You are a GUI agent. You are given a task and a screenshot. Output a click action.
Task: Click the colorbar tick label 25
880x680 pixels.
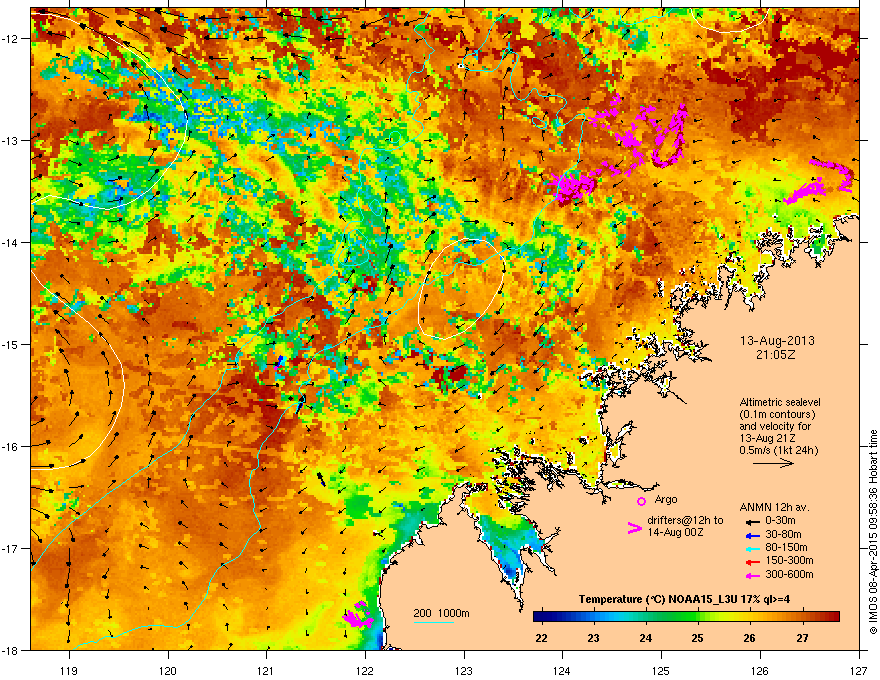point(698,638)
